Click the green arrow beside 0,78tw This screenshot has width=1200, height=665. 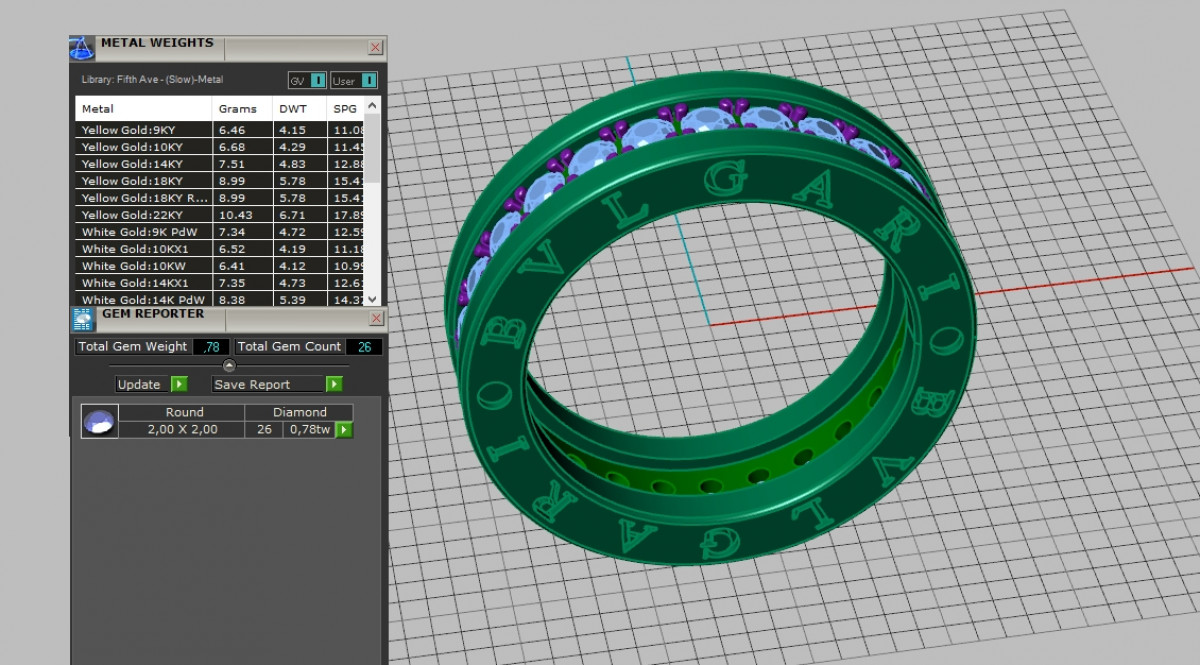(x=344, y=430)
